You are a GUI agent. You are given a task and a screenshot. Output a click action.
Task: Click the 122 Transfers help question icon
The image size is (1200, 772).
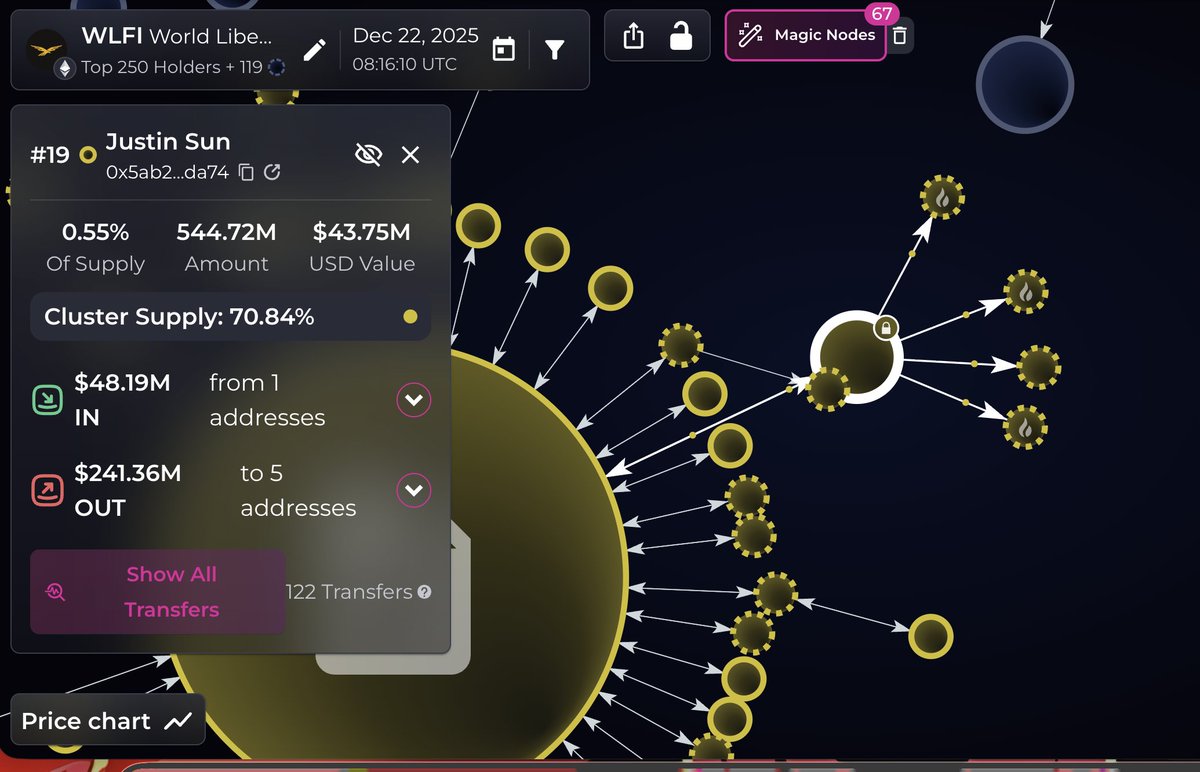pos(424,592)
